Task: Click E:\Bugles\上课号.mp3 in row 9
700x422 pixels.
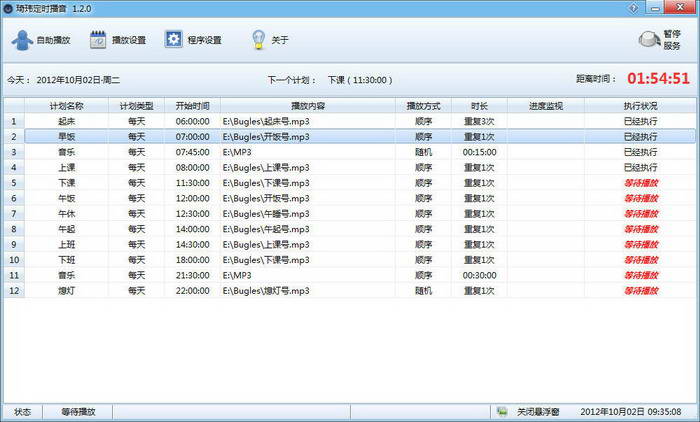Action: click(266, 245)
